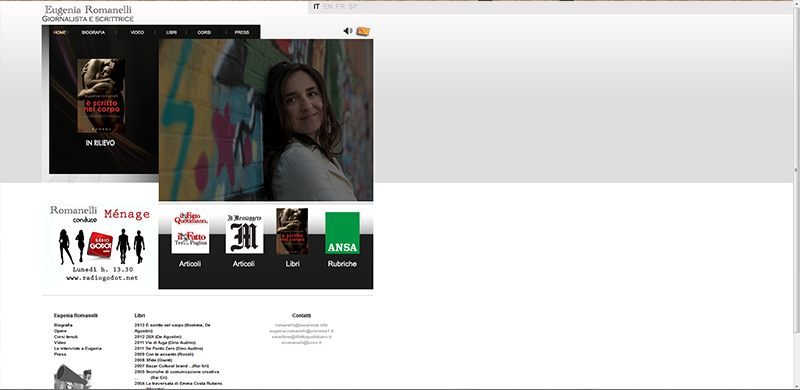Screen dimensions: 800x390
Task: Open CORSI in the nav bar
Action: click(204, 32)
